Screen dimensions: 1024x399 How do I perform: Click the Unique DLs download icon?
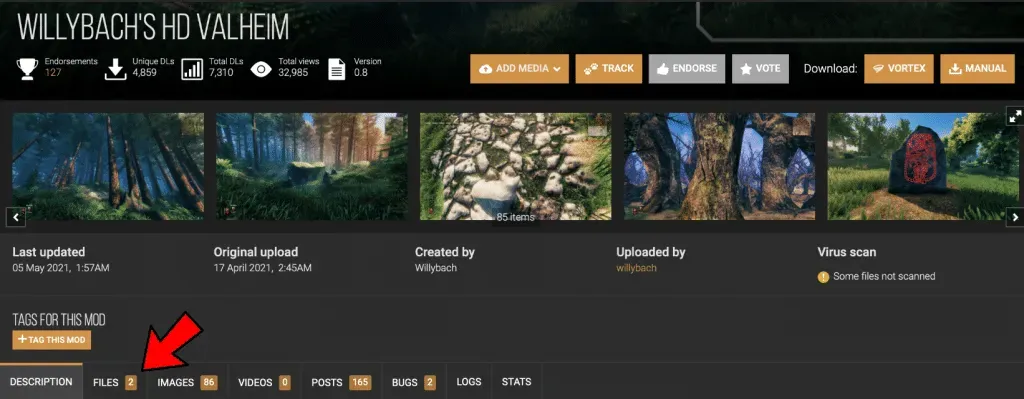pyautogui.click(x=115, y=69)
